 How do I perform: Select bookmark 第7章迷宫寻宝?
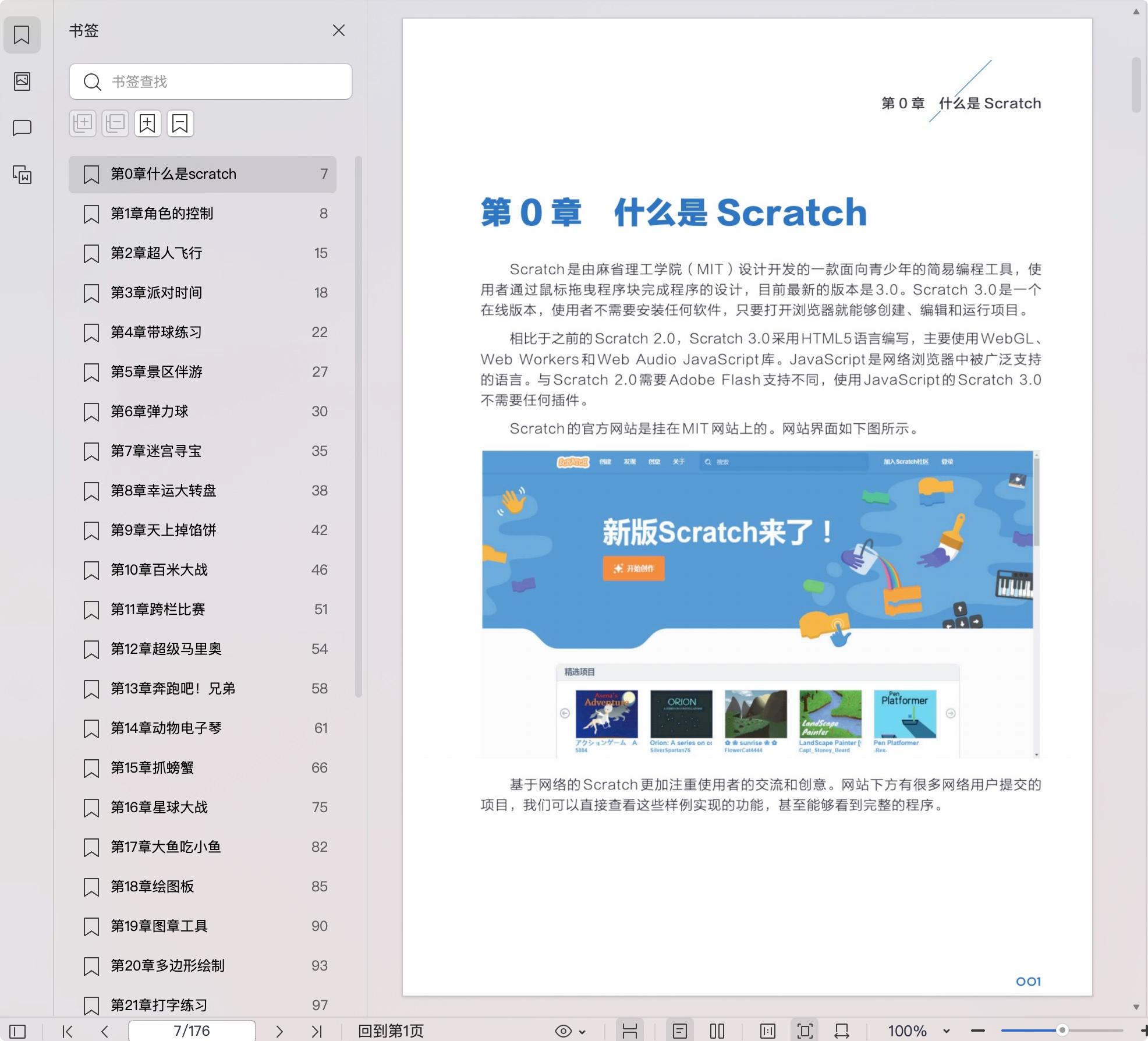click(x=203, y=451)
